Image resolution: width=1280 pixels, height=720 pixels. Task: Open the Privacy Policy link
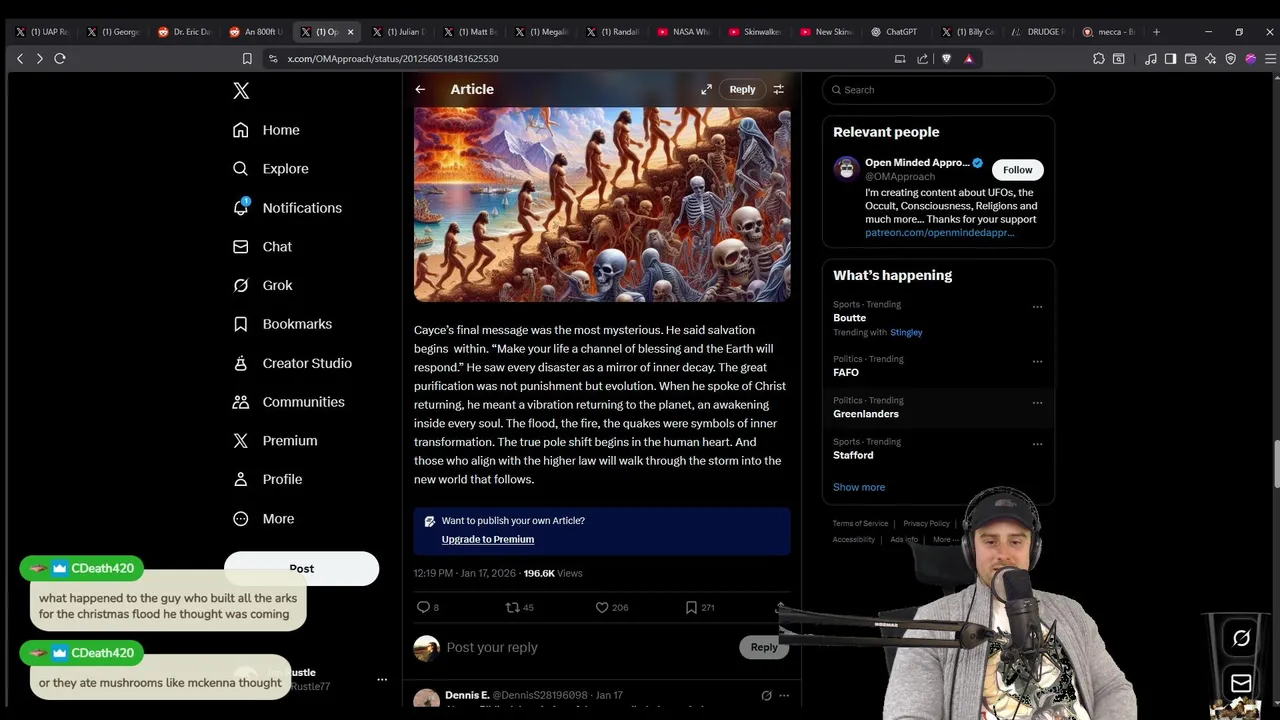point(926,523)
